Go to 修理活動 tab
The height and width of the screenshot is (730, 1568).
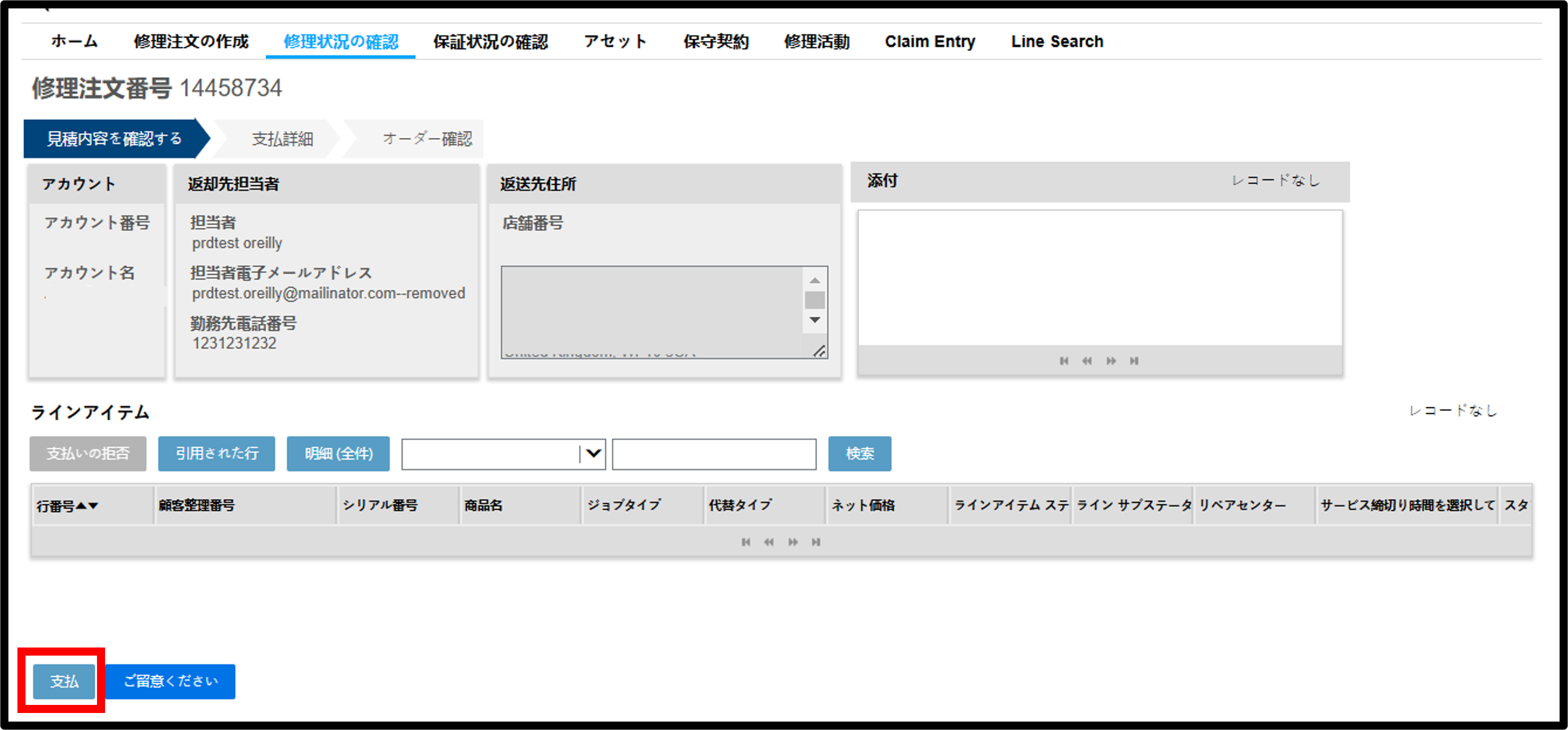(x=816, y=41)
